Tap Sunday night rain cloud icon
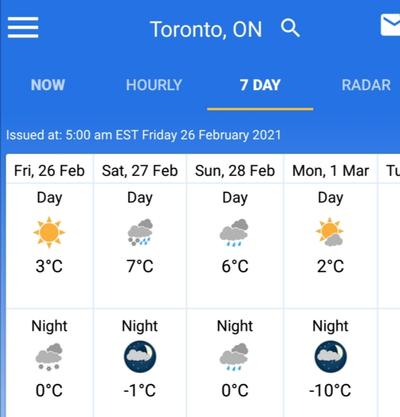This screenshot has height=417, width=400. (234, 357)
